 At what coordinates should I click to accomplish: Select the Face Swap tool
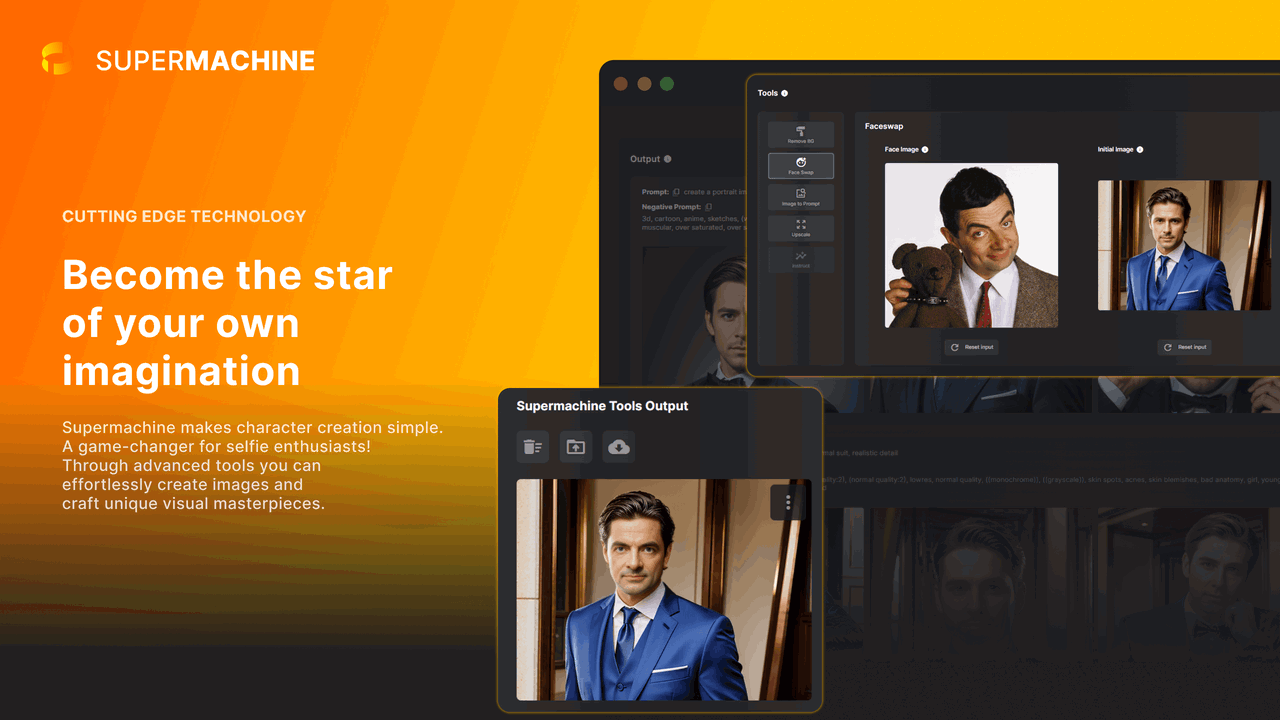[x=800, y=166]
